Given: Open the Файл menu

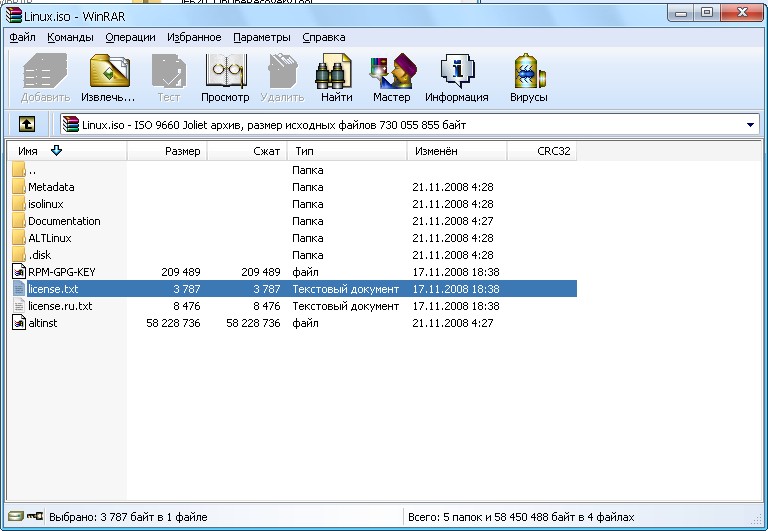Looking at the screenshot, I should (x=22, y=37).
